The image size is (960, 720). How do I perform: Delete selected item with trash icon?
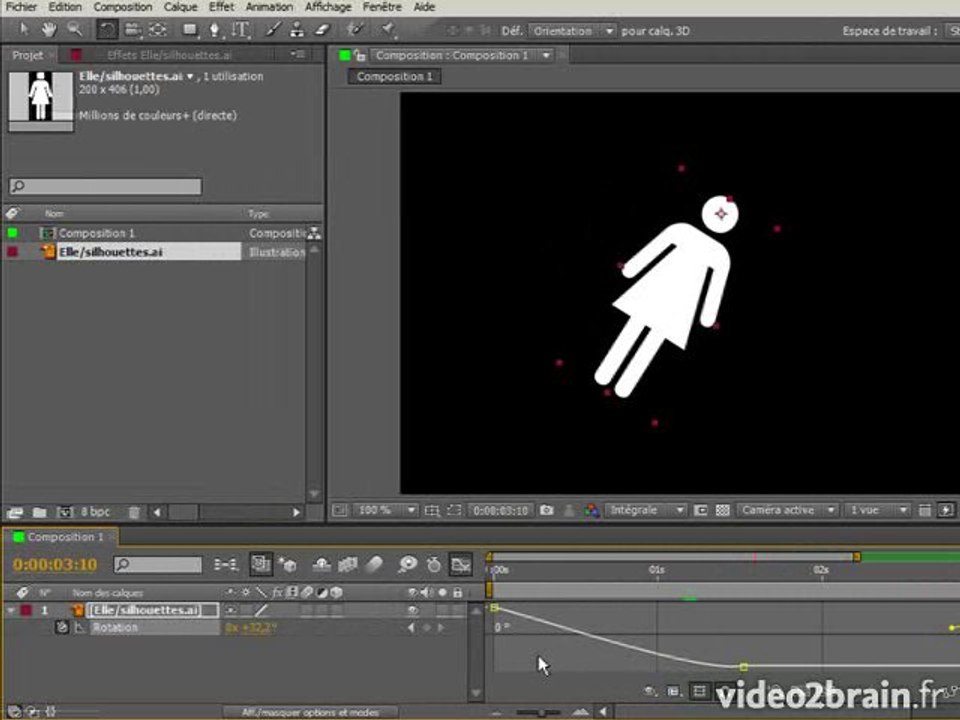[134, 512]
